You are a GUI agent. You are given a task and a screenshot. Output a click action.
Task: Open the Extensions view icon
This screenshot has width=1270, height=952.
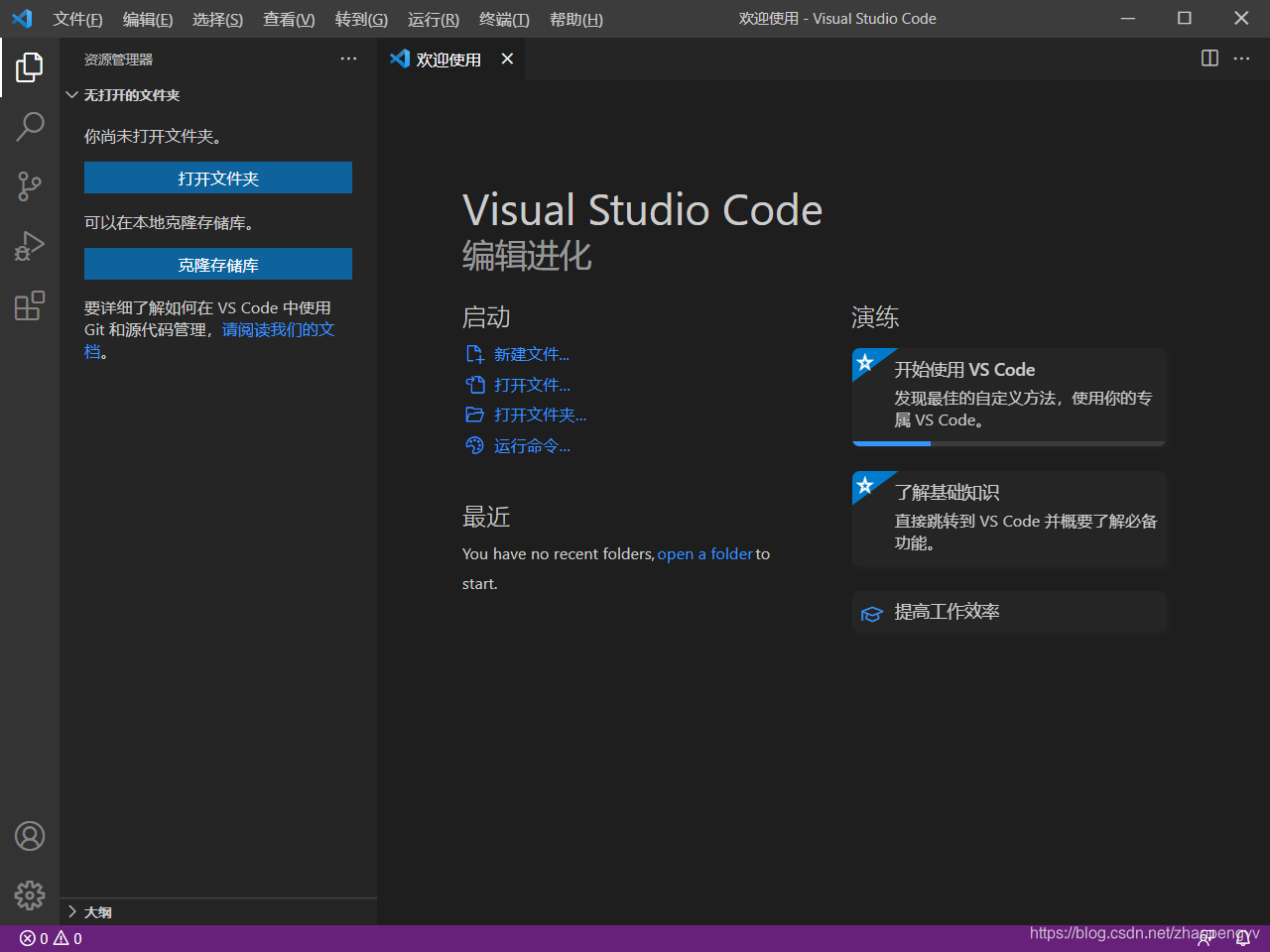(x=30, y=305)
